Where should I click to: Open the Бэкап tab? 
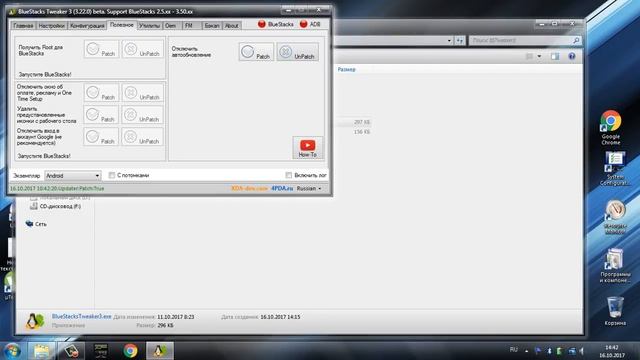pyautogui.click(x=212, y=26)
